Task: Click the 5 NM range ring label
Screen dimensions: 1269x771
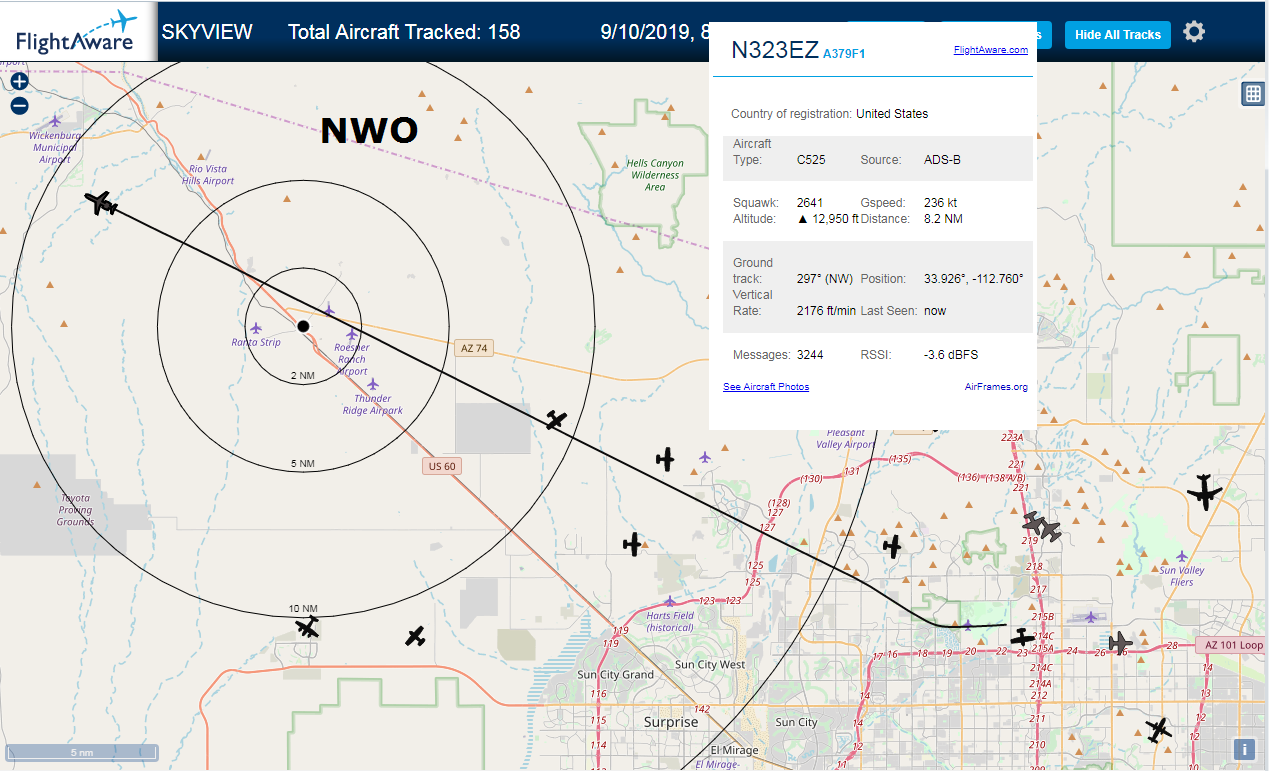Action: [302, 464]
